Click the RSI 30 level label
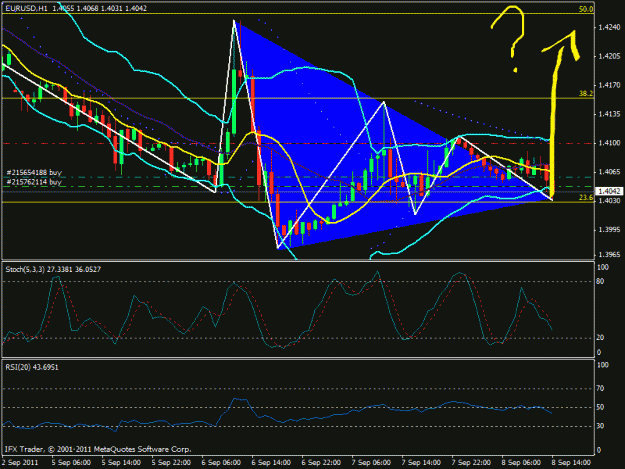This screenshot has height=469, width=625. pyautogui.click(x=601, y=426)
